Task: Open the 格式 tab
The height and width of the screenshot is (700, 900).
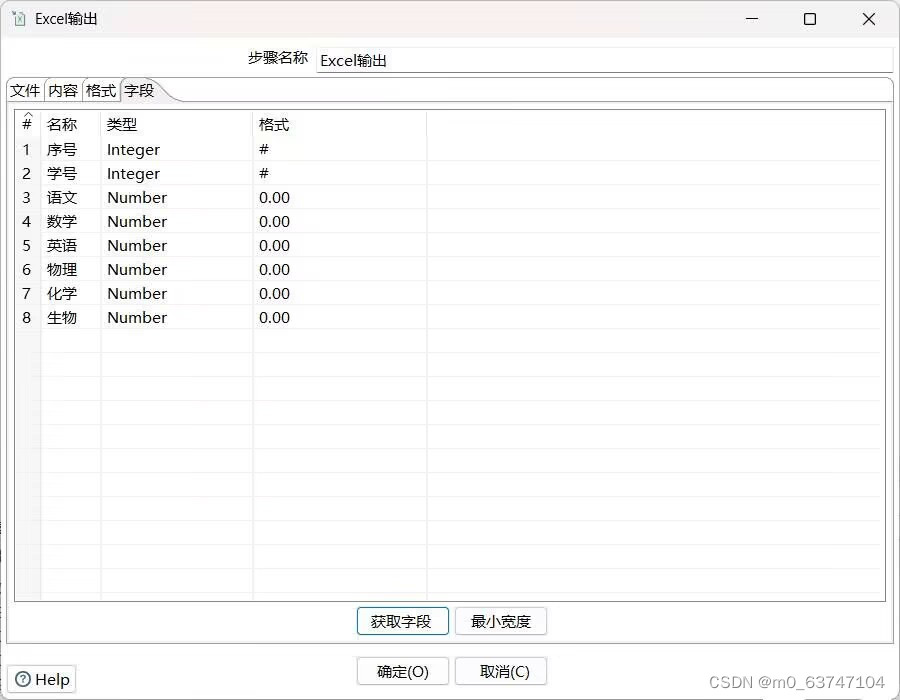Action: pyautogui.click(x=101, y=91)
